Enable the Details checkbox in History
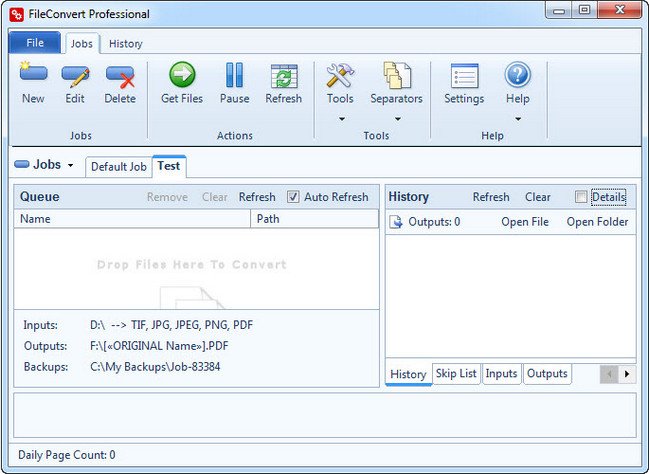 tap(581, 197)
